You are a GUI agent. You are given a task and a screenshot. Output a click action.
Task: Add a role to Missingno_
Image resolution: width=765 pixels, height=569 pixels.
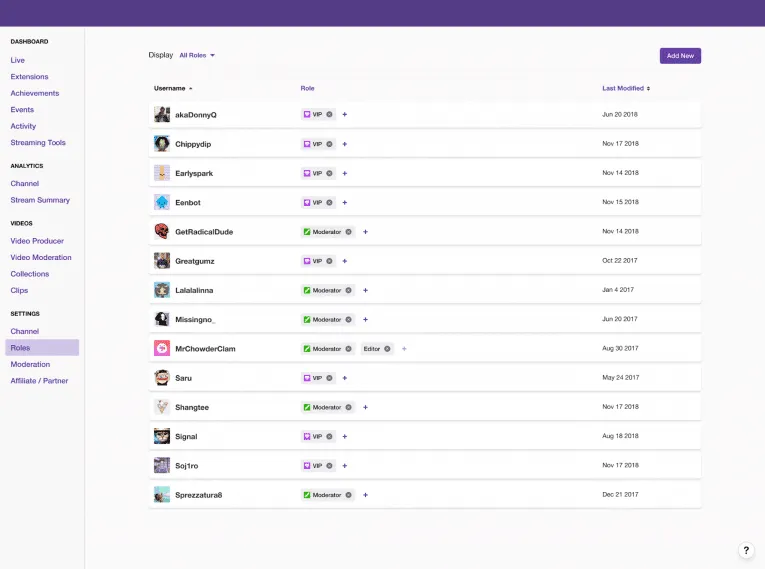coord(365,320)
